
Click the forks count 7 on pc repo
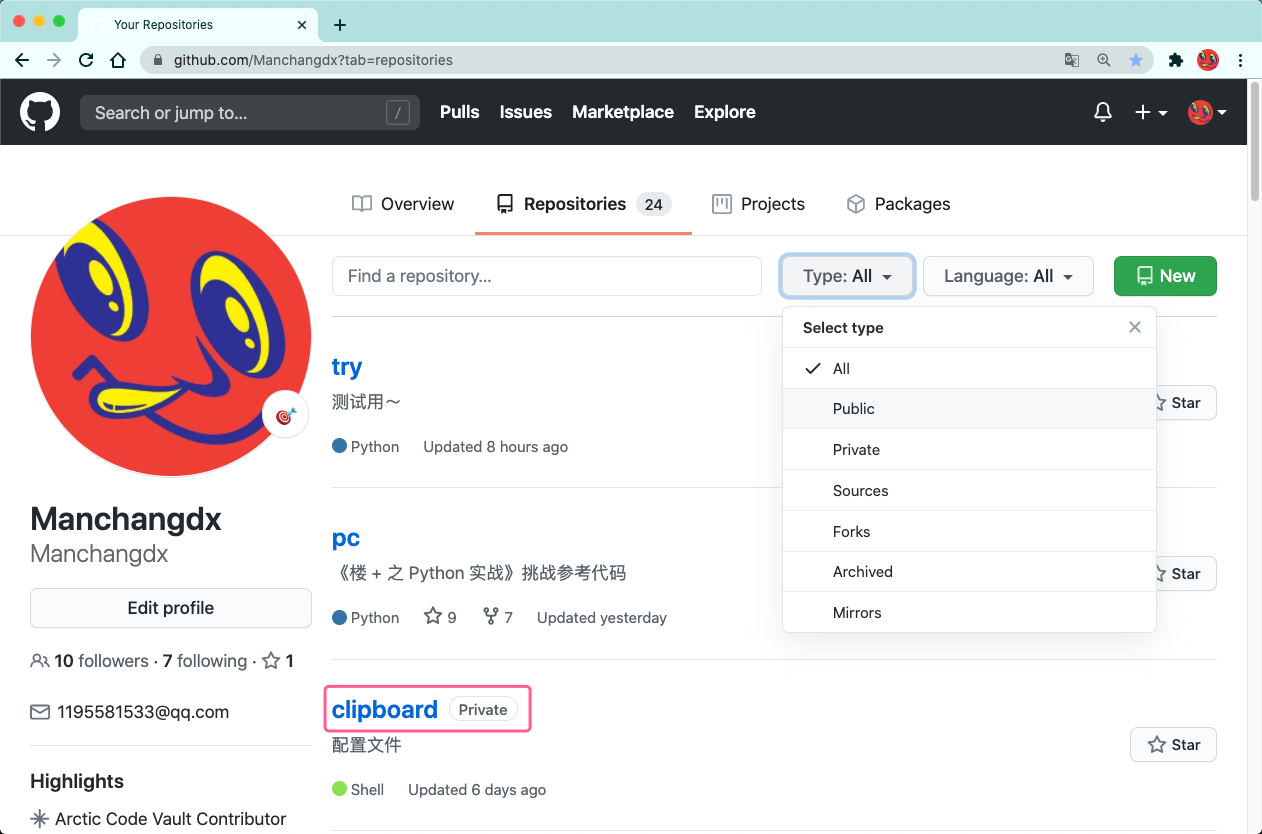coord(498,617)
